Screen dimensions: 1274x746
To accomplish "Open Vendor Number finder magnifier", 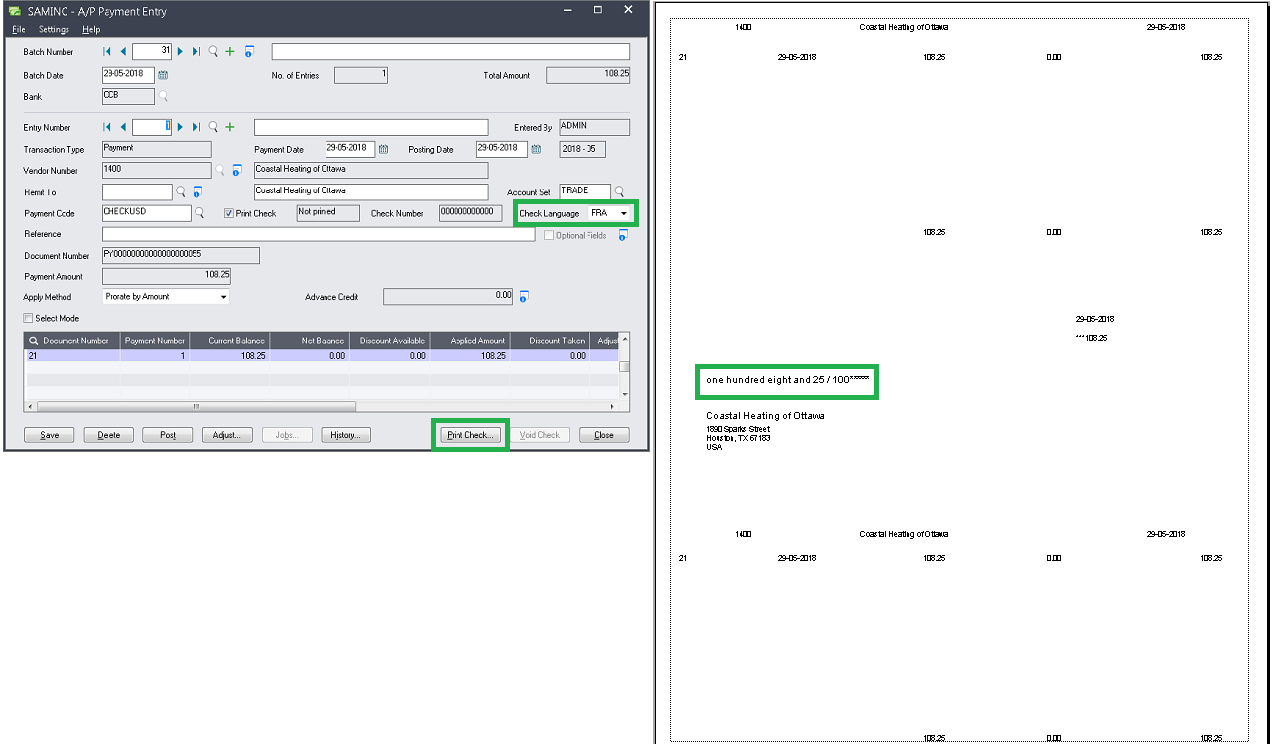I will (x=220, y=170).
